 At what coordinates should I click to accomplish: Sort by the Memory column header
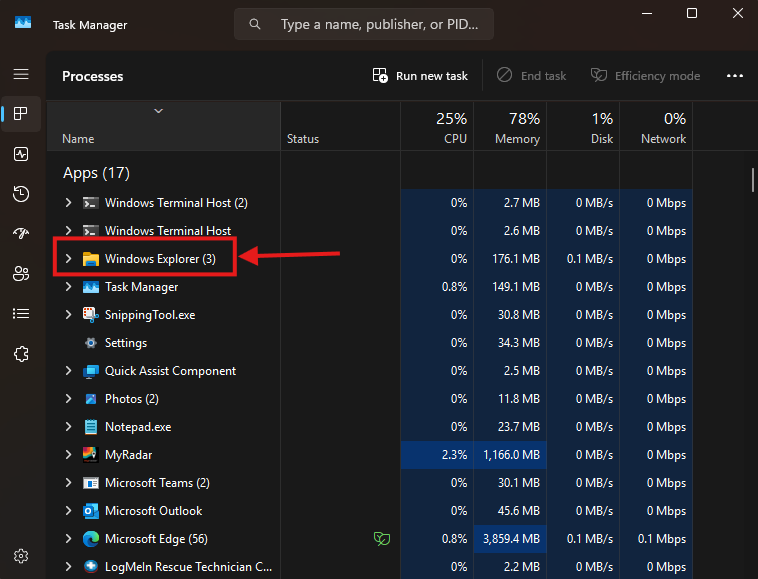pyautogui.click(x=510, y=127)
